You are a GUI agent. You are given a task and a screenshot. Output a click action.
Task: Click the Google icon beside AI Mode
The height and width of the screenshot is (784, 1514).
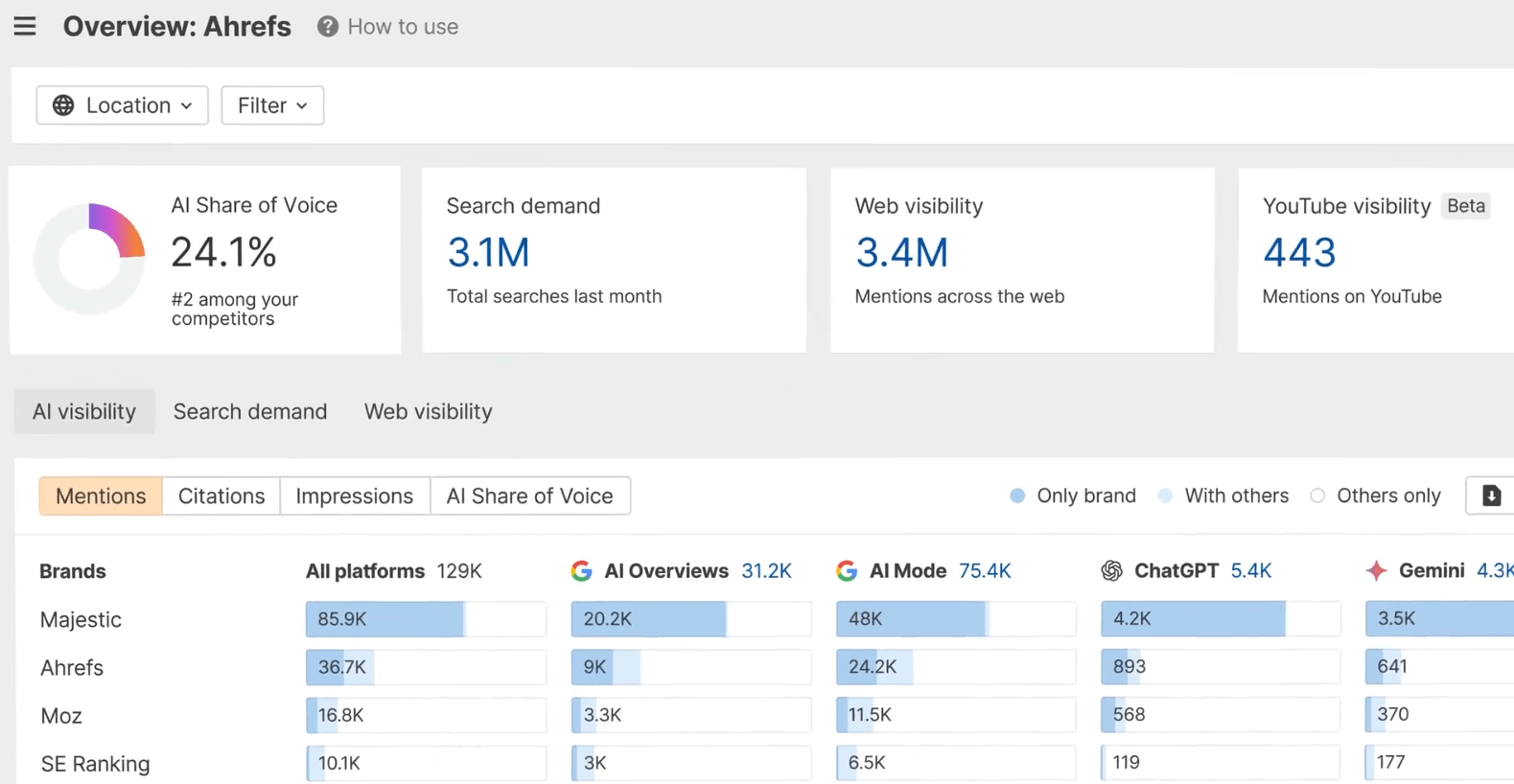click(847, 571)
